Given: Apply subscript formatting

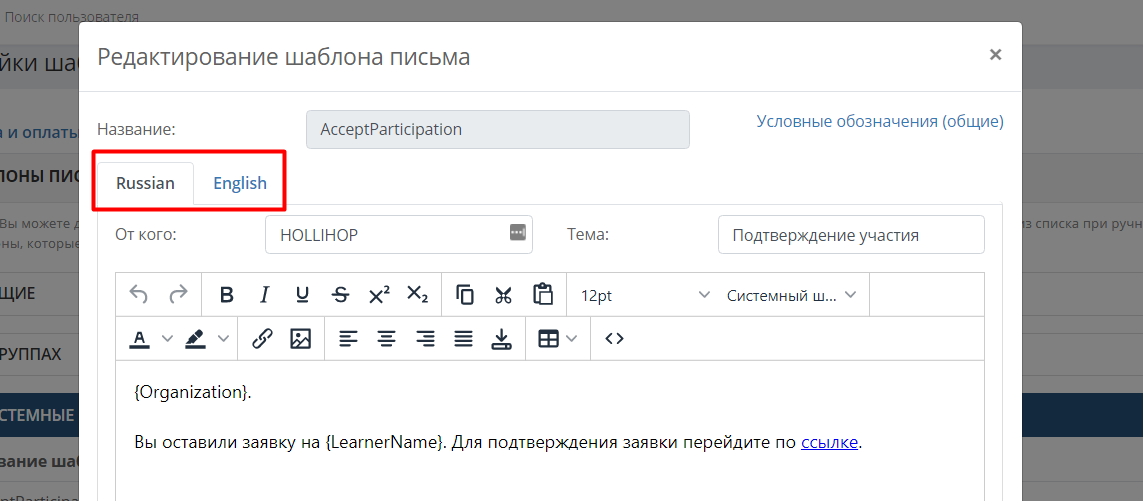Looking at the screenshot, I should [417, 295].
